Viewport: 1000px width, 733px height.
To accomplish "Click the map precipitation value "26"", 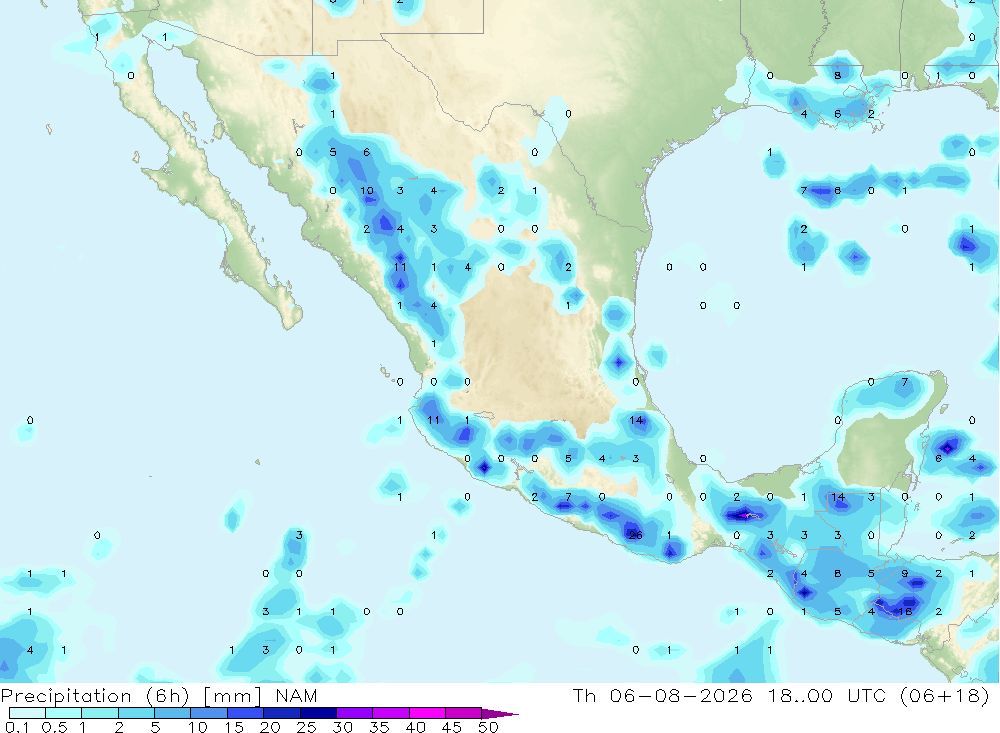I will [635, 535].
